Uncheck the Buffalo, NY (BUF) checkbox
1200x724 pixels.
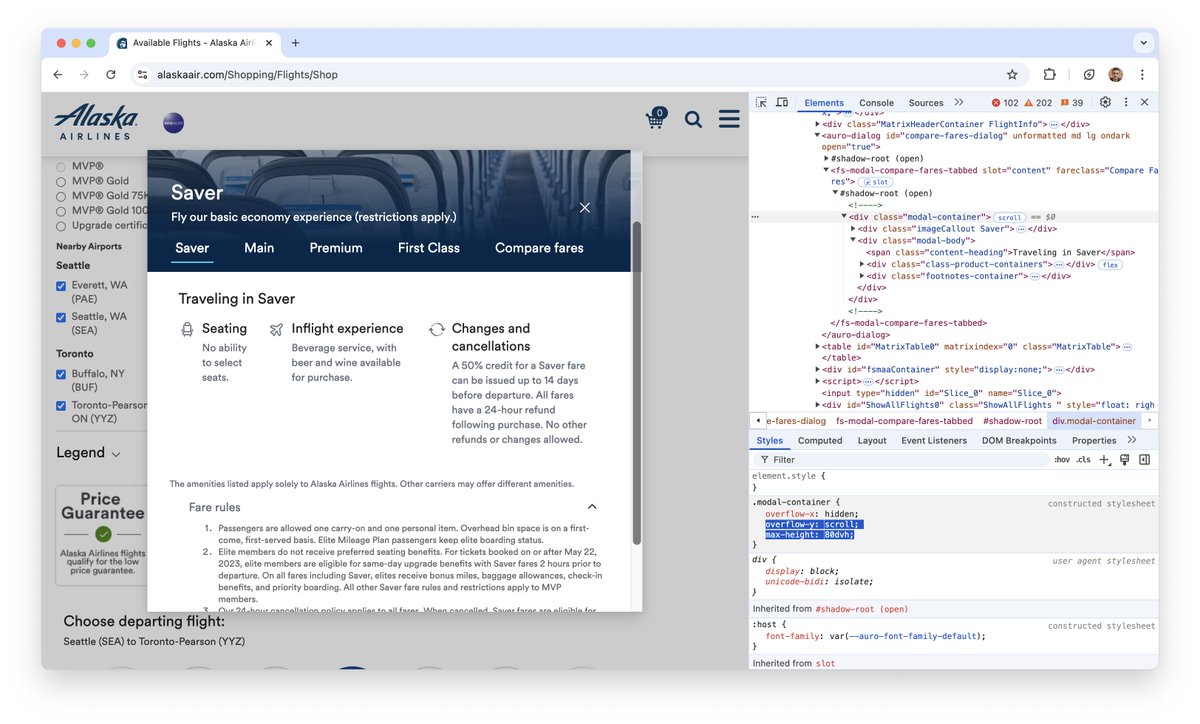[61, 375]
